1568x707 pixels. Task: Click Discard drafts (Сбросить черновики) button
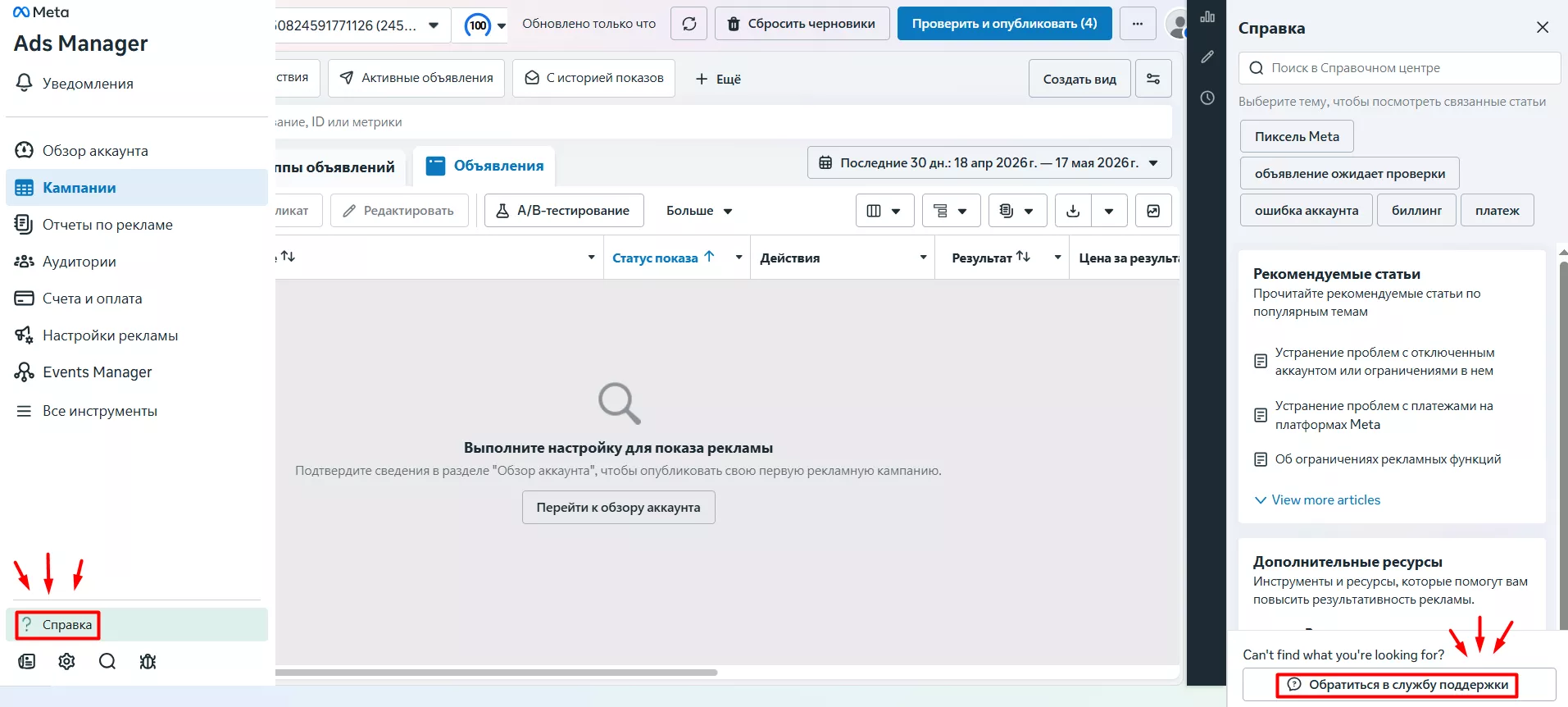pos(802,24)
